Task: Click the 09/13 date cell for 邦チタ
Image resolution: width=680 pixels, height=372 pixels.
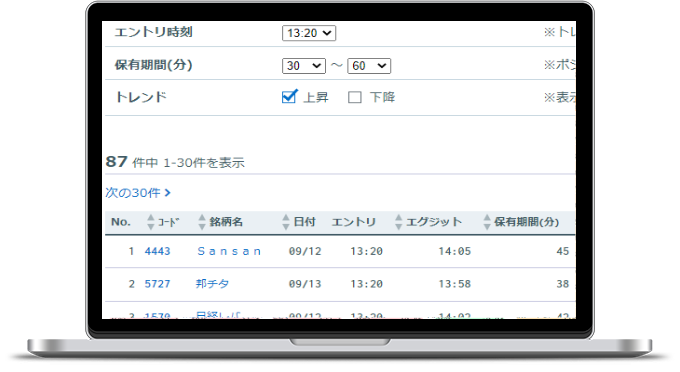Action: click(305, 284)
